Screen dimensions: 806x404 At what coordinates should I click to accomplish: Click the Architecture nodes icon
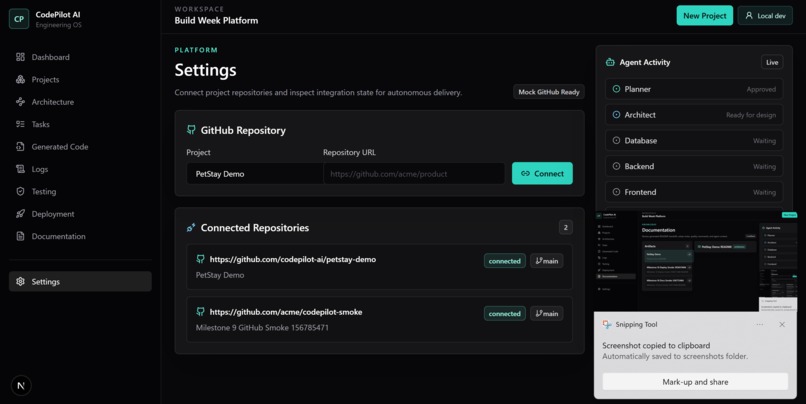21,102
